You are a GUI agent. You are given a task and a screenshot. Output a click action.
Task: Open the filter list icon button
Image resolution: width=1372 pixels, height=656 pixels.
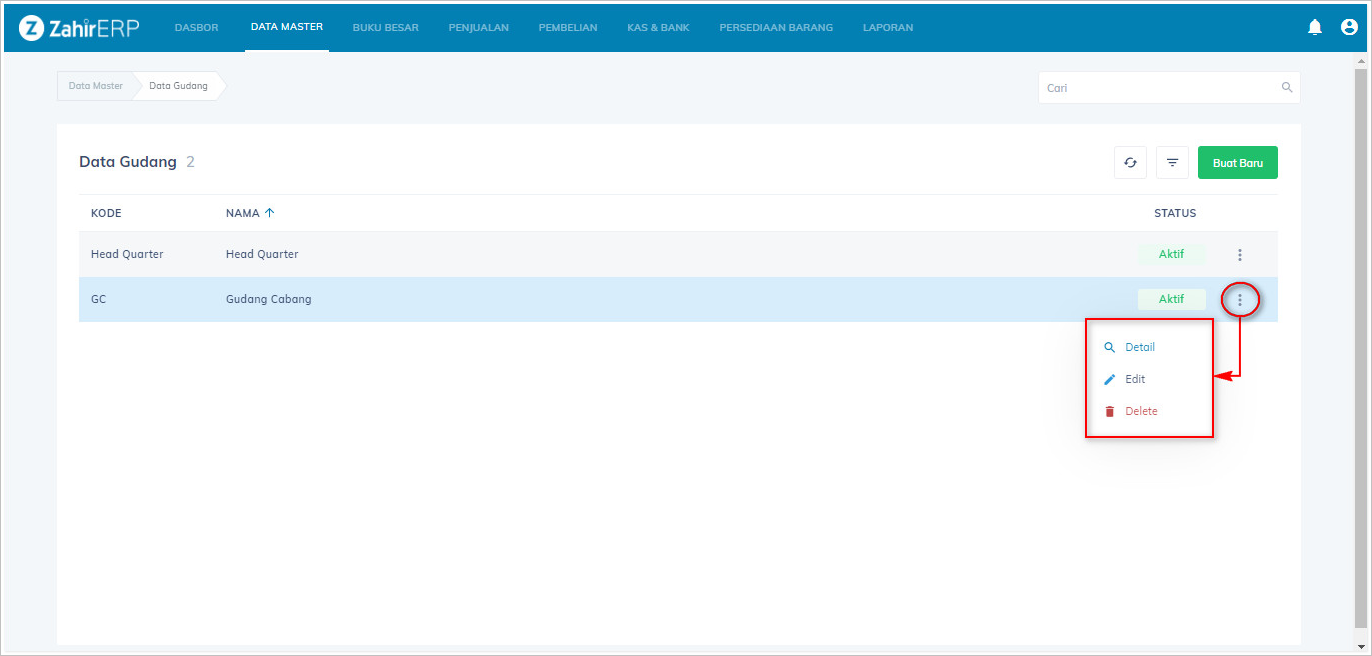[x=1172, y=163]
